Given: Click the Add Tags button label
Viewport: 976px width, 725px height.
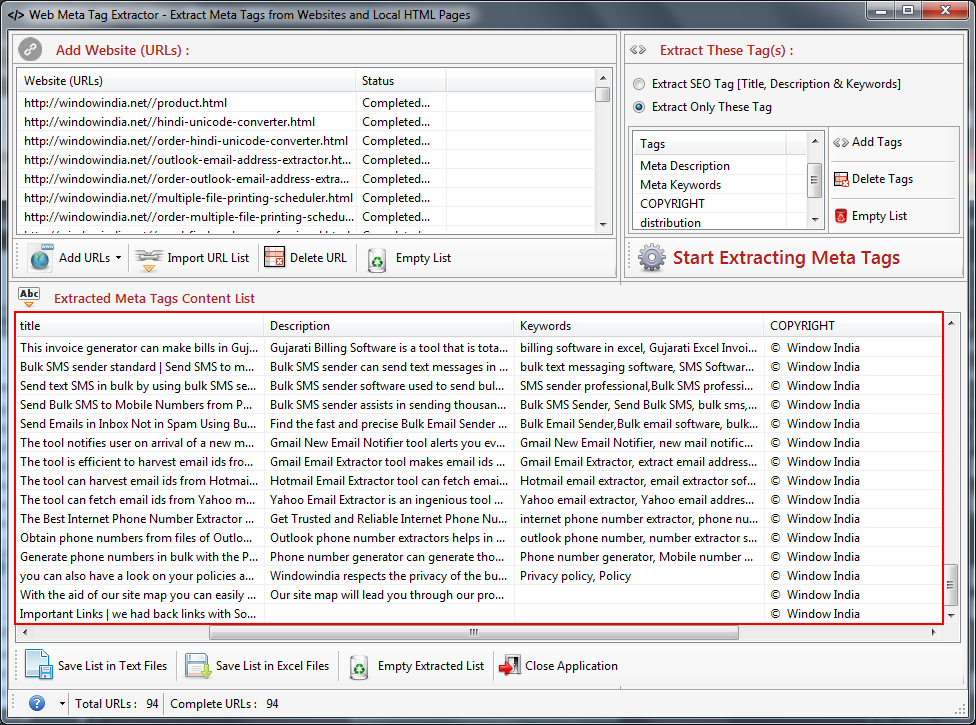Looking at the screenshot, I should (876, 142).
